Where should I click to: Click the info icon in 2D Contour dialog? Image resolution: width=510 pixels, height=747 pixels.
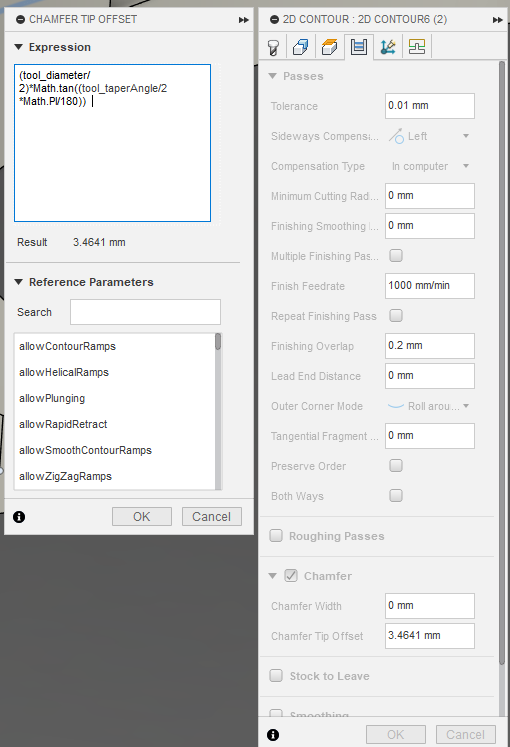273,735
